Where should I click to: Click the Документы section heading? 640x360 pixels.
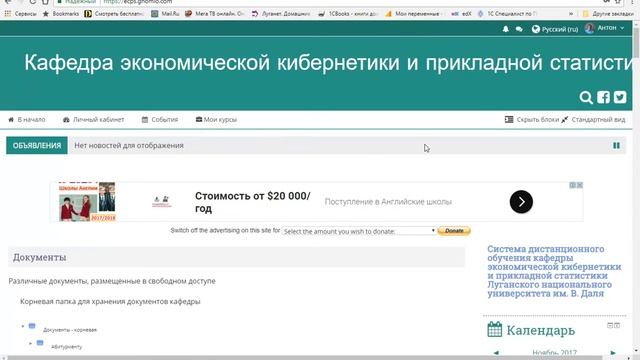[x=39, y=258]
